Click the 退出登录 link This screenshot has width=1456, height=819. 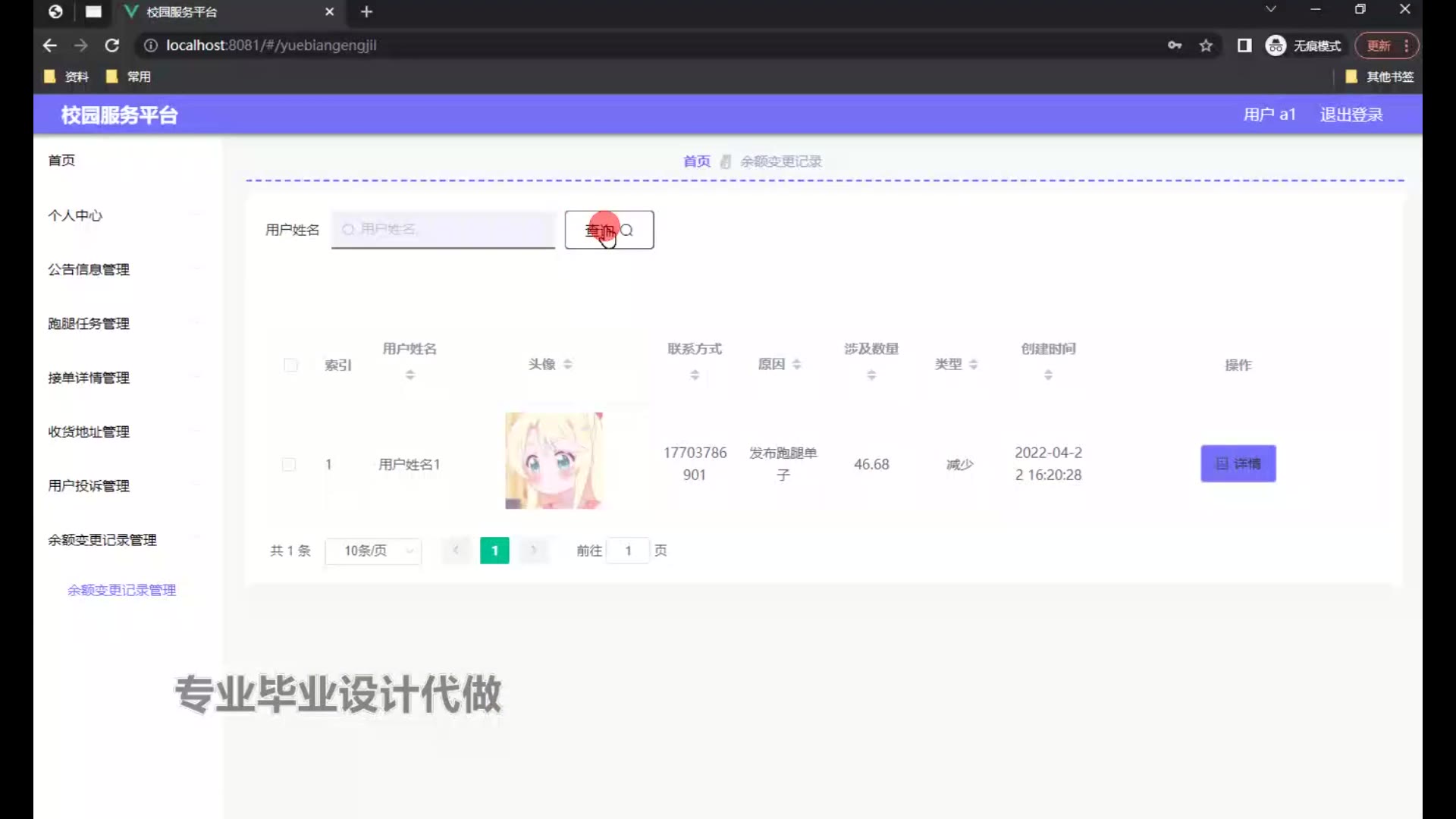pyautogui.click(x=1351, y=115)
